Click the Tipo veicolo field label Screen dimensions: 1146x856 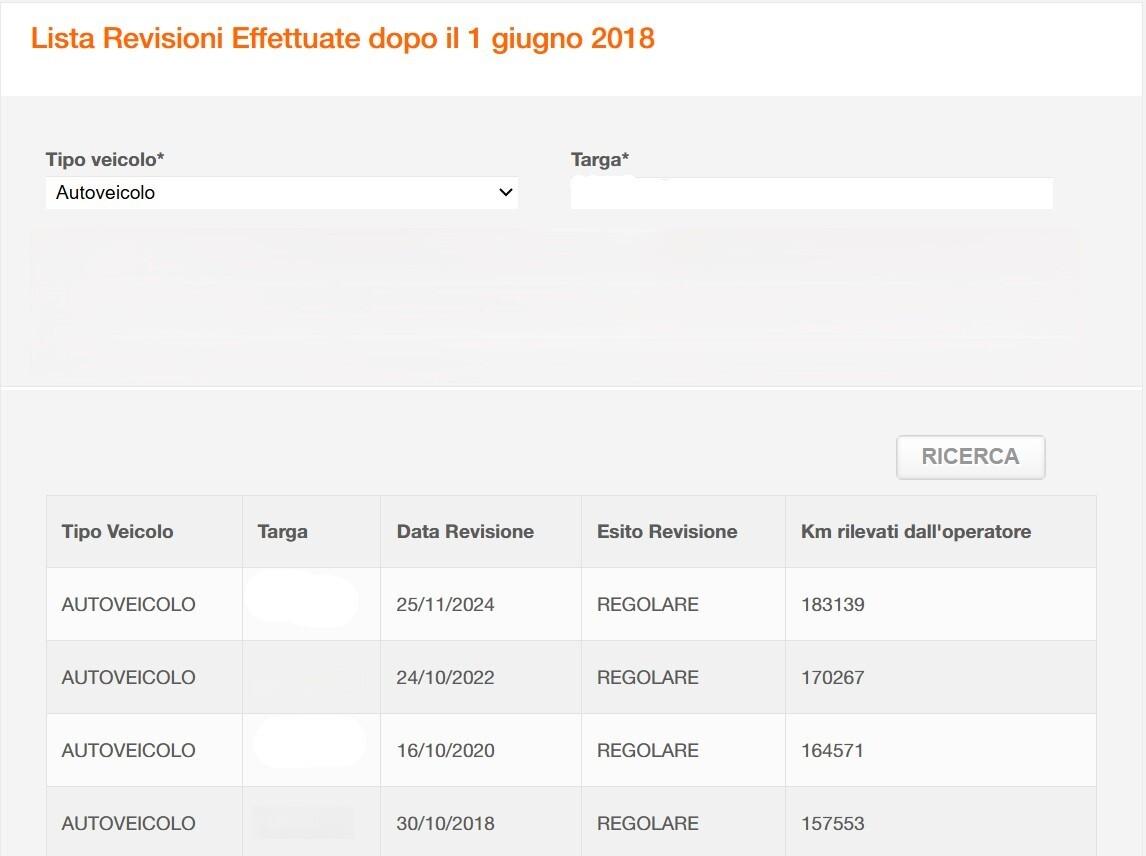pos(105,160)
